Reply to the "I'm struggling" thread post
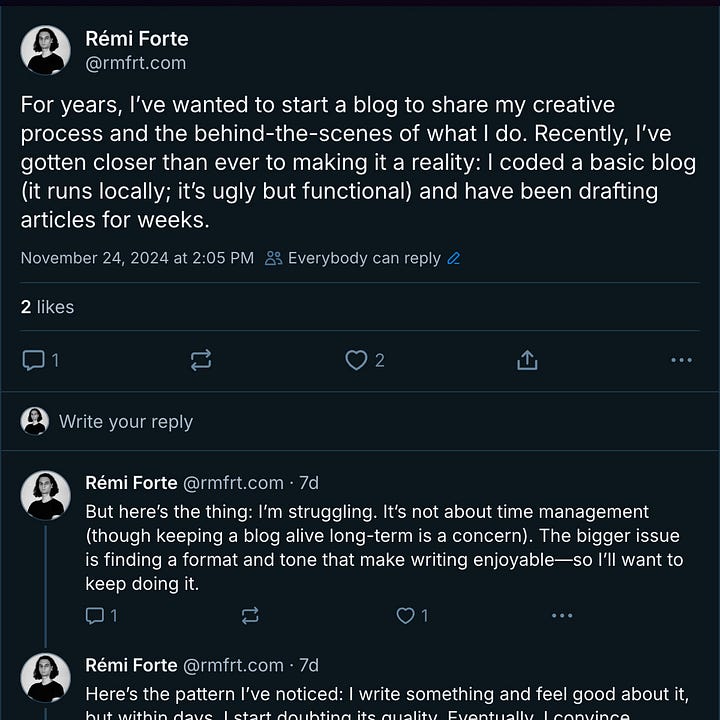720x720 pixels. point(96,616)
